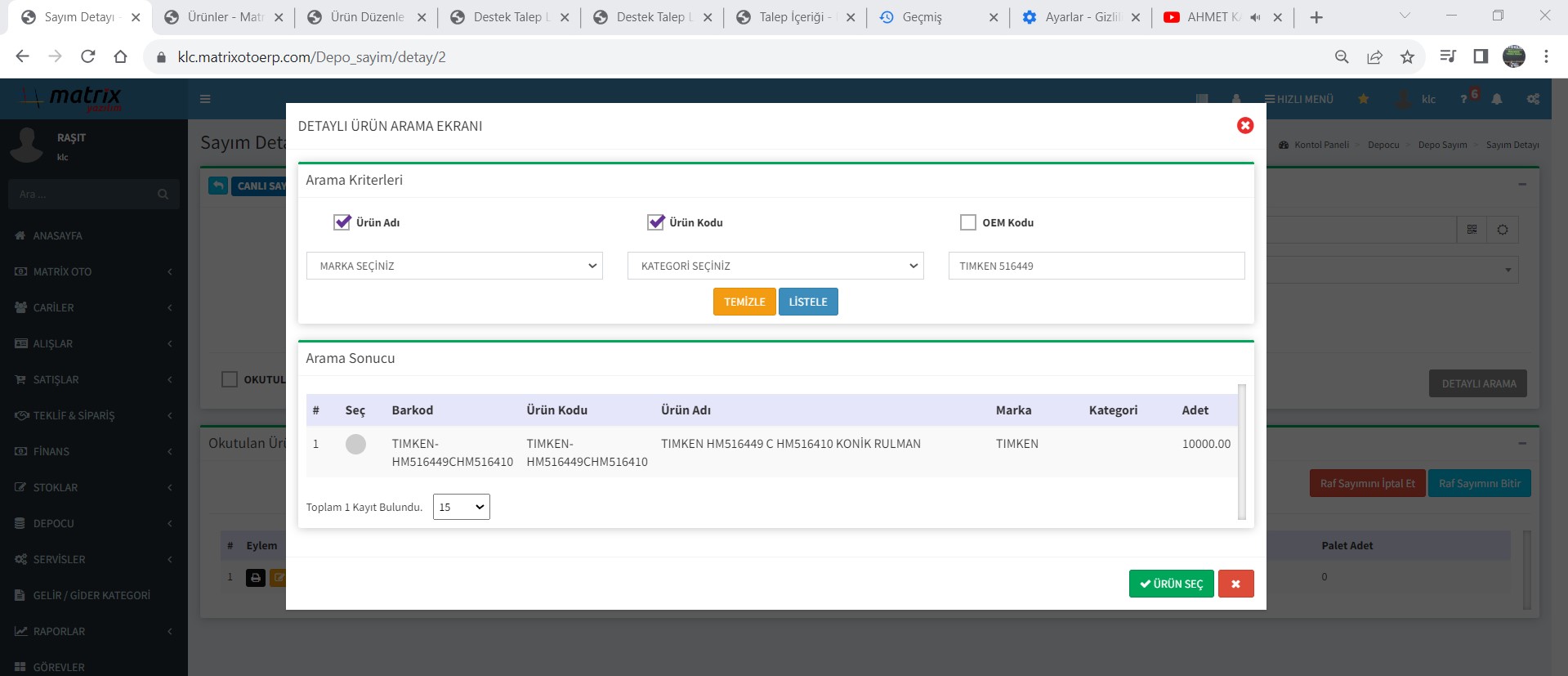The height and width of the screenshot is (676, 1568).
Task: Uncheck the Ürün Adı checkbox
Action: click(x=342, y=222)
